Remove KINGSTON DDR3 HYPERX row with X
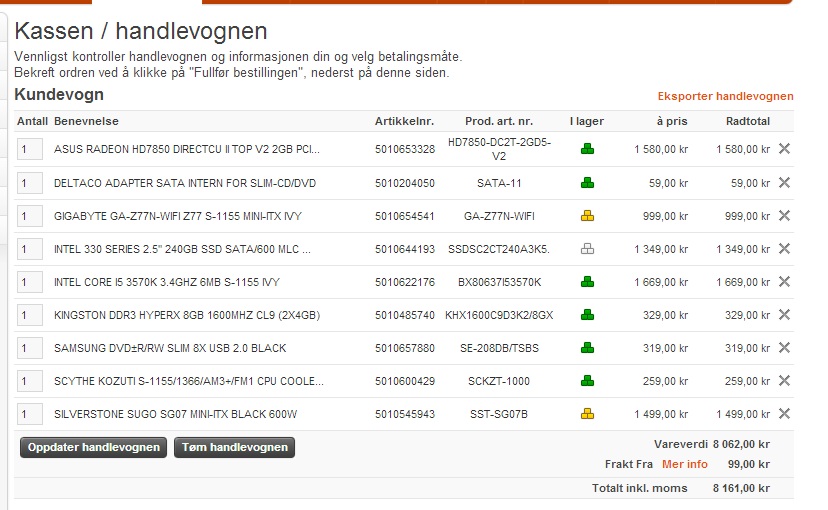 coord(784,315)
